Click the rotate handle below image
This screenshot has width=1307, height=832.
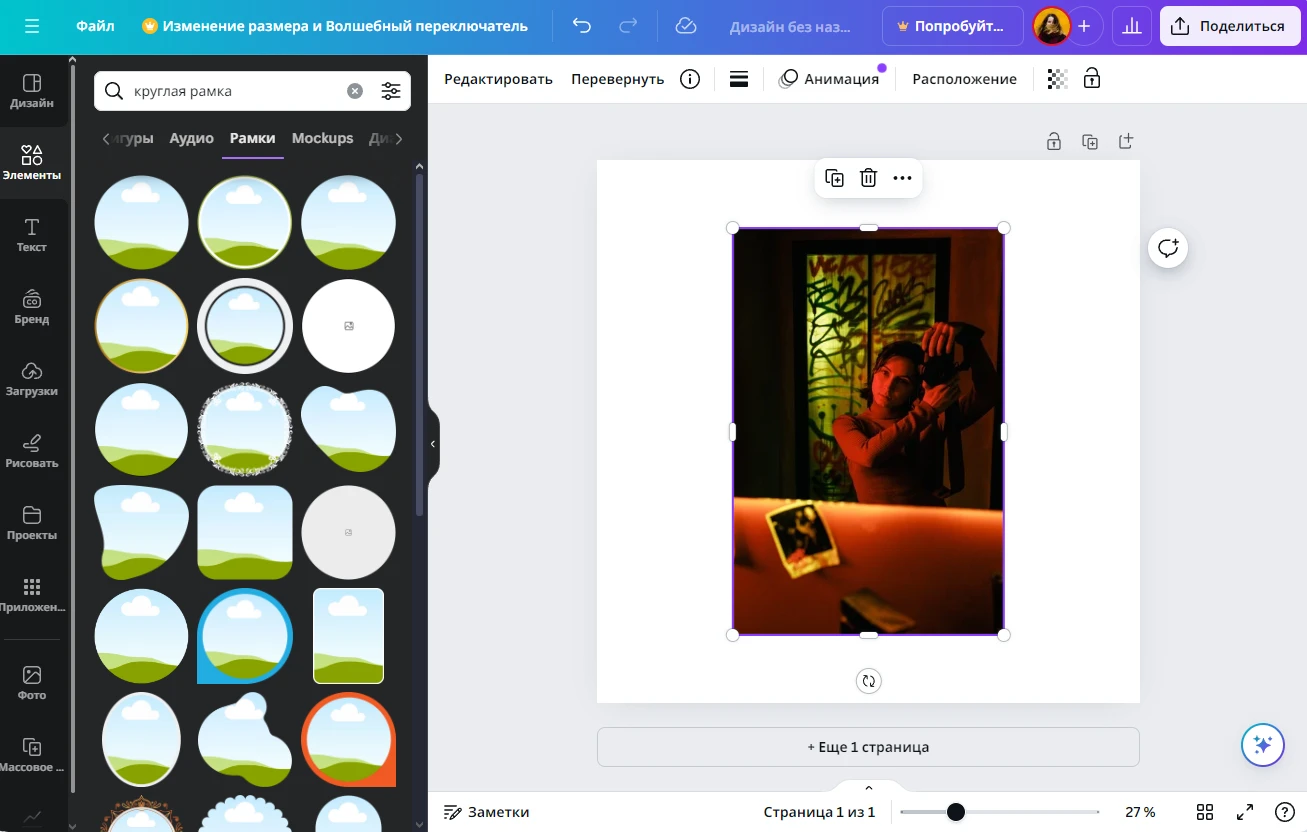point(868,681)
